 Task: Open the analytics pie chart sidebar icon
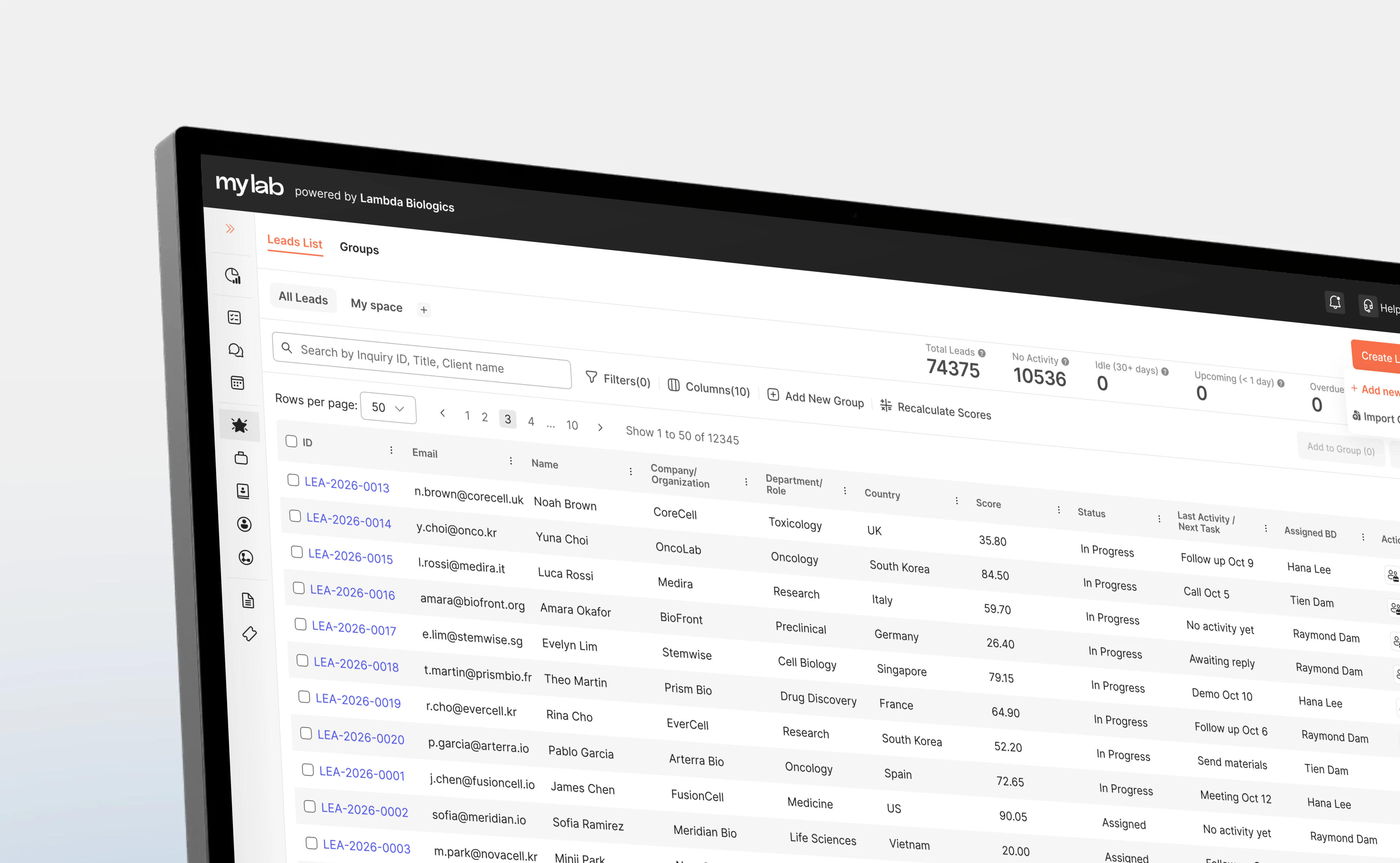(233, 276)
